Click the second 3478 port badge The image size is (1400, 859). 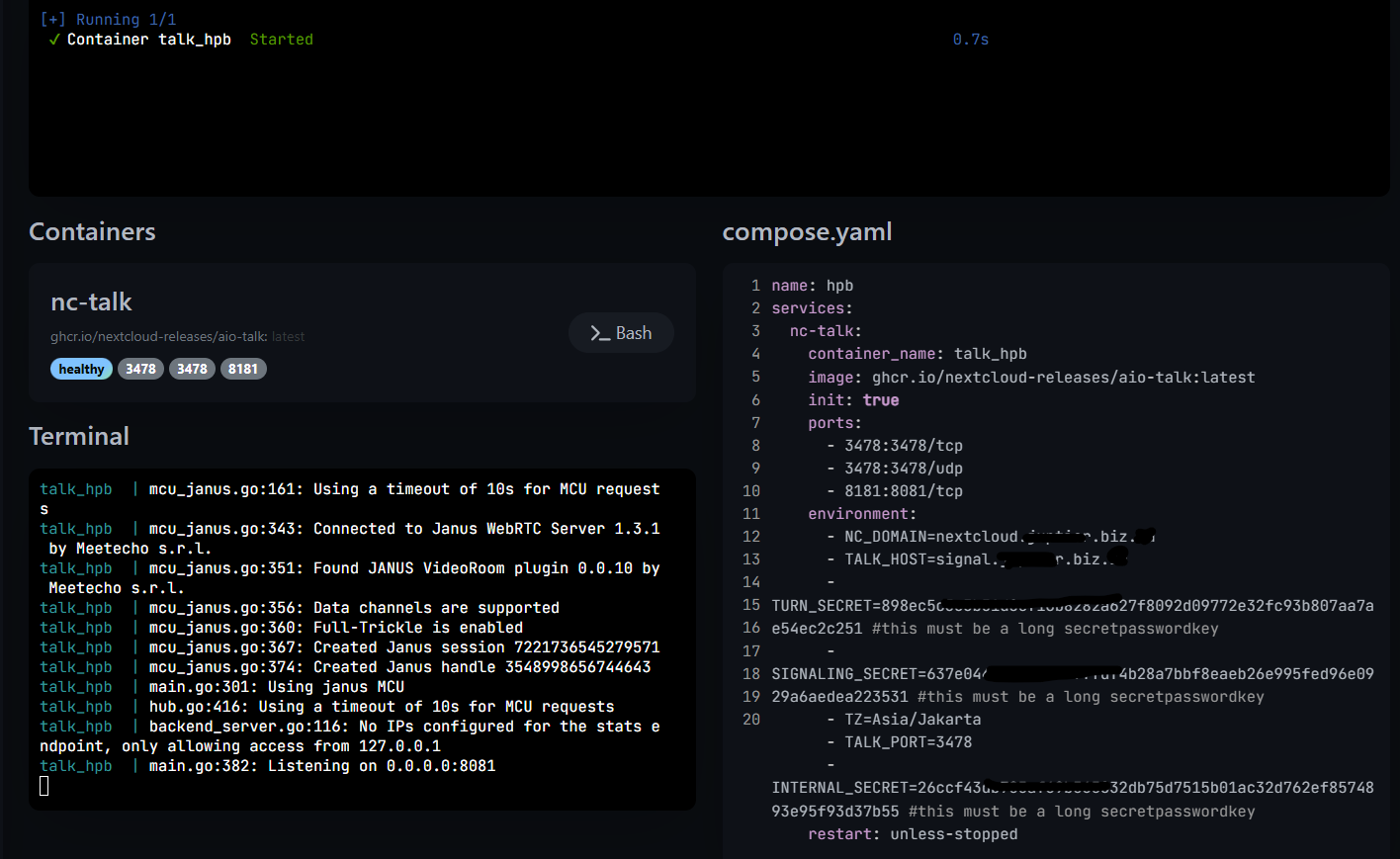pos(192,369)
